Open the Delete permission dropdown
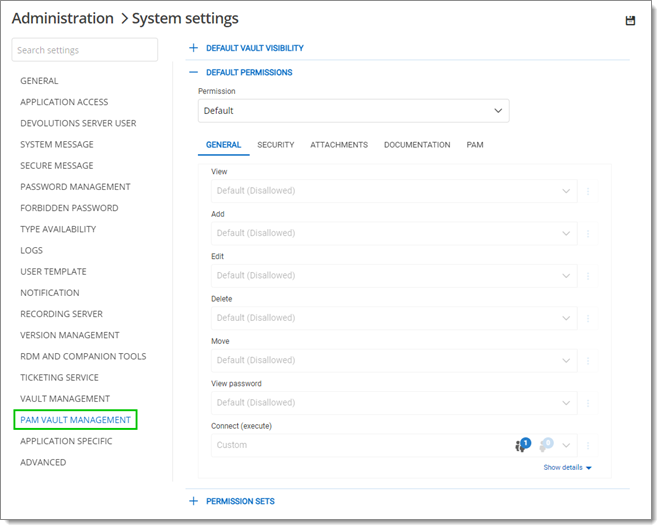Screen dimensions: 662x530 [x=394, y=318]
